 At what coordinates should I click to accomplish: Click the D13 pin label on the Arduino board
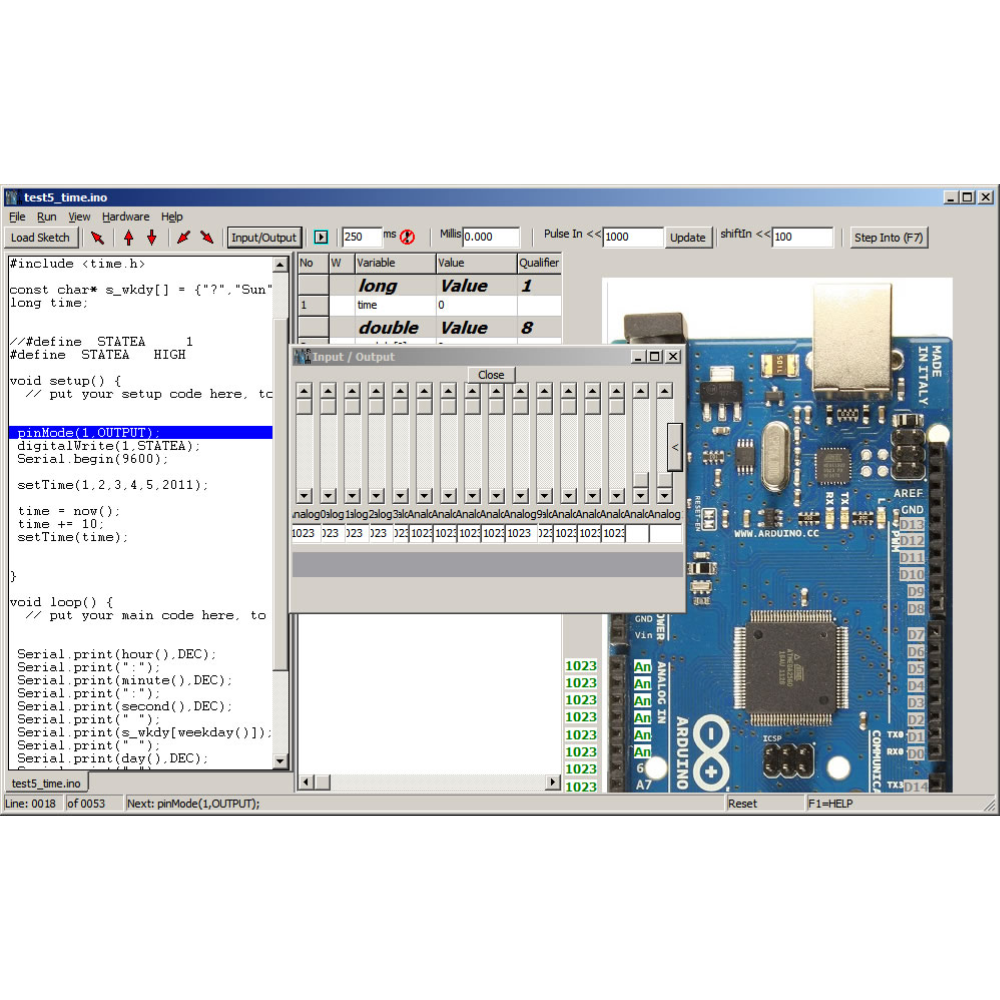(912, 524)
